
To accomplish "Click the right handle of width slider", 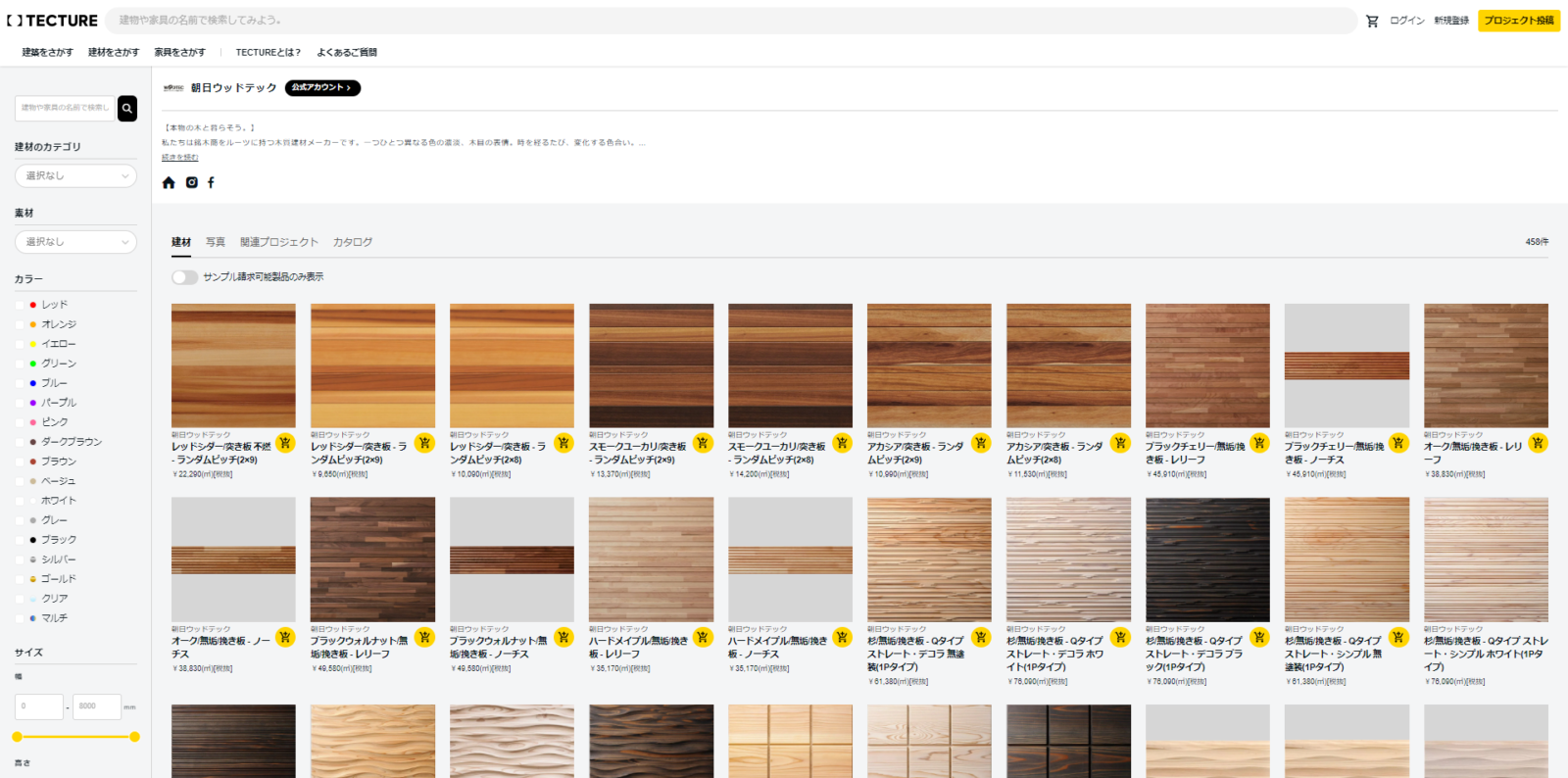I will (x=134, y=737).
